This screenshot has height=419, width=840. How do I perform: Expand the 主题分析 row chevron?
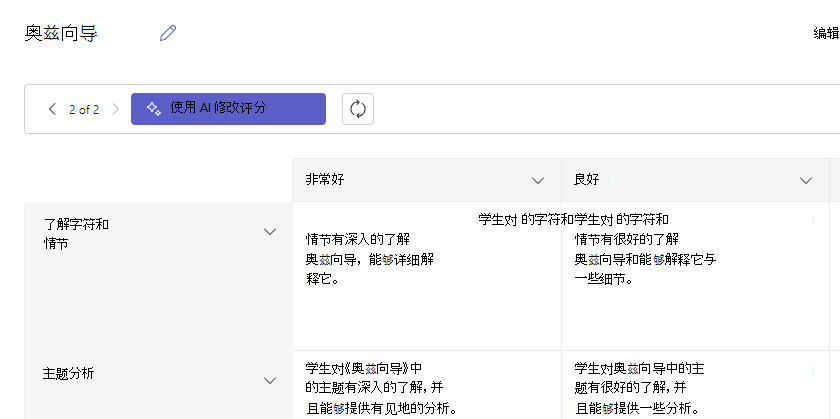click(270, 380)
